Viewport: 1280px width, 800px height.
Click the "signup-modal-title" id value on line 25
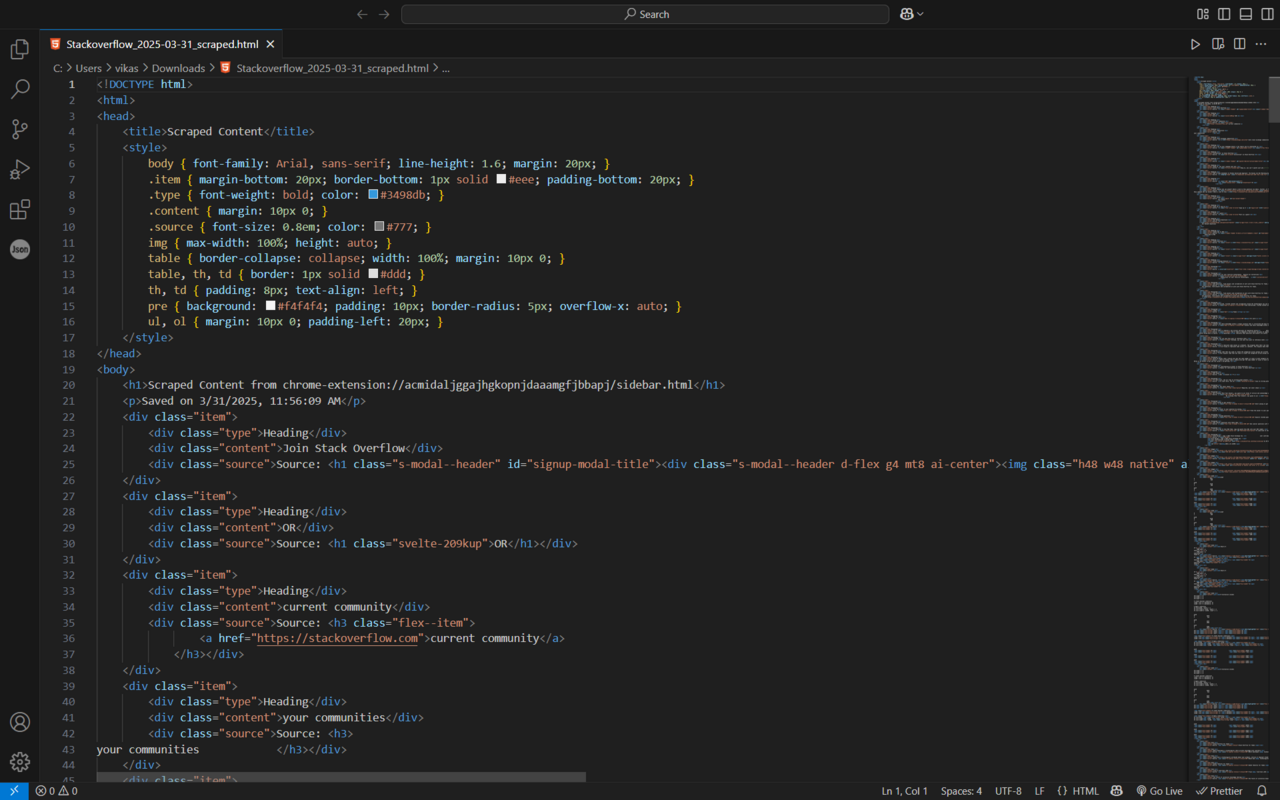[x=592, y=464]
